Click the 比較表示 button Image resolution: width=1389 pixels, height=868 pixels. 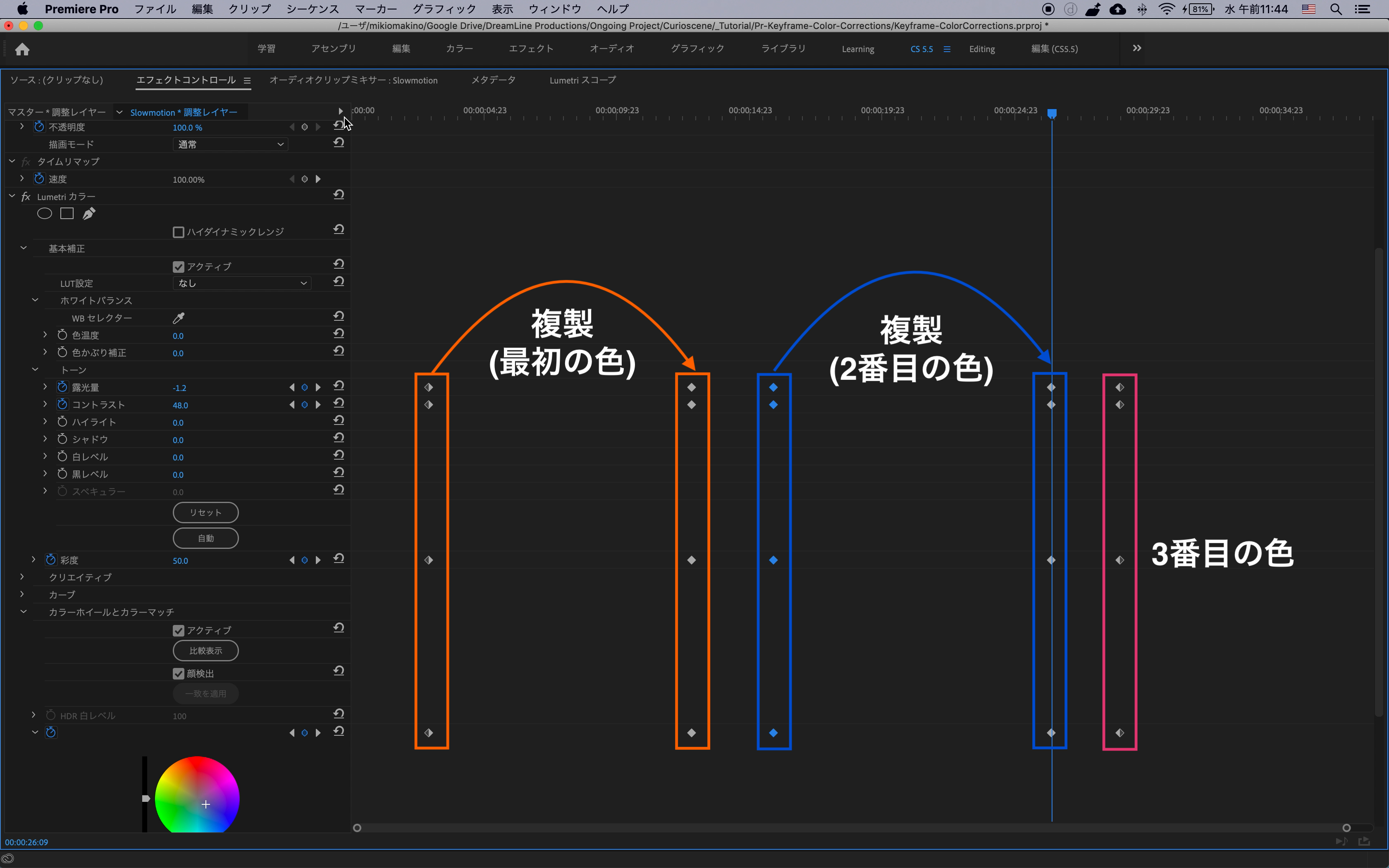pos(205,651)
